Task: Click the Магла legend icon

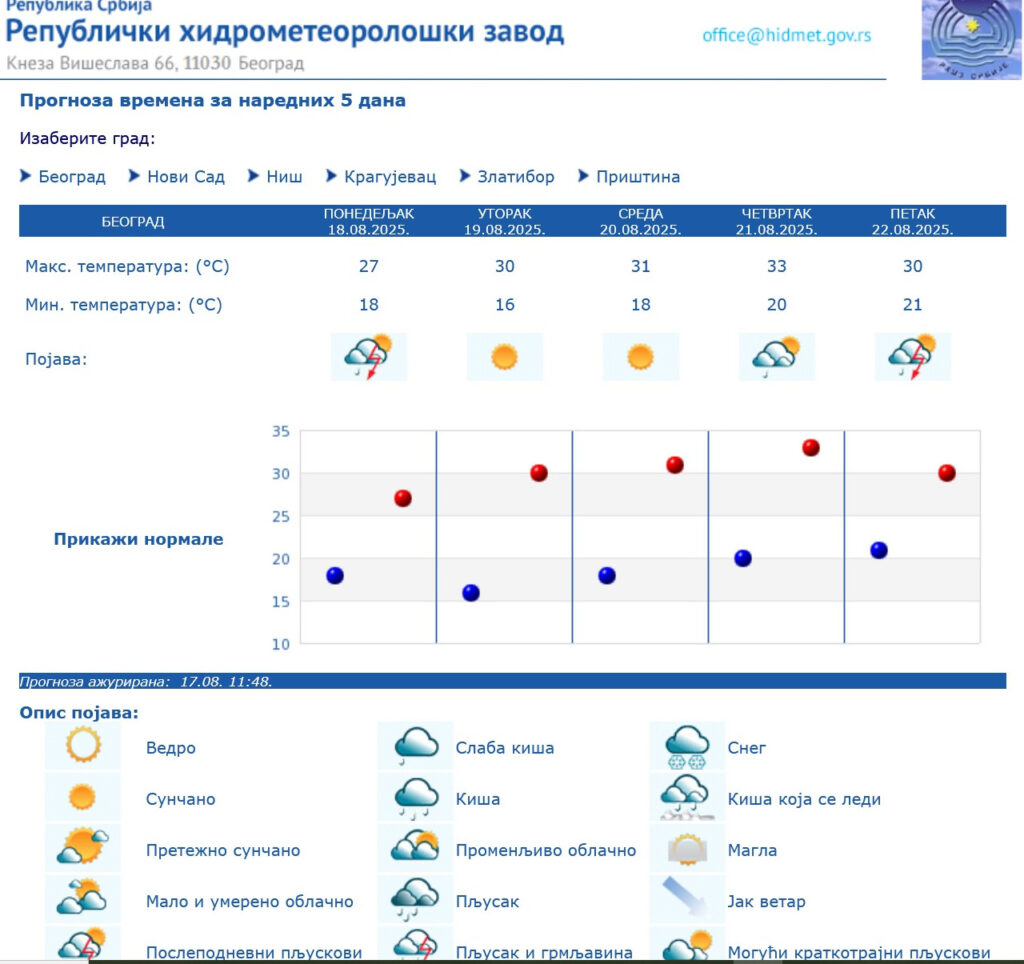Action: point(687,850)
